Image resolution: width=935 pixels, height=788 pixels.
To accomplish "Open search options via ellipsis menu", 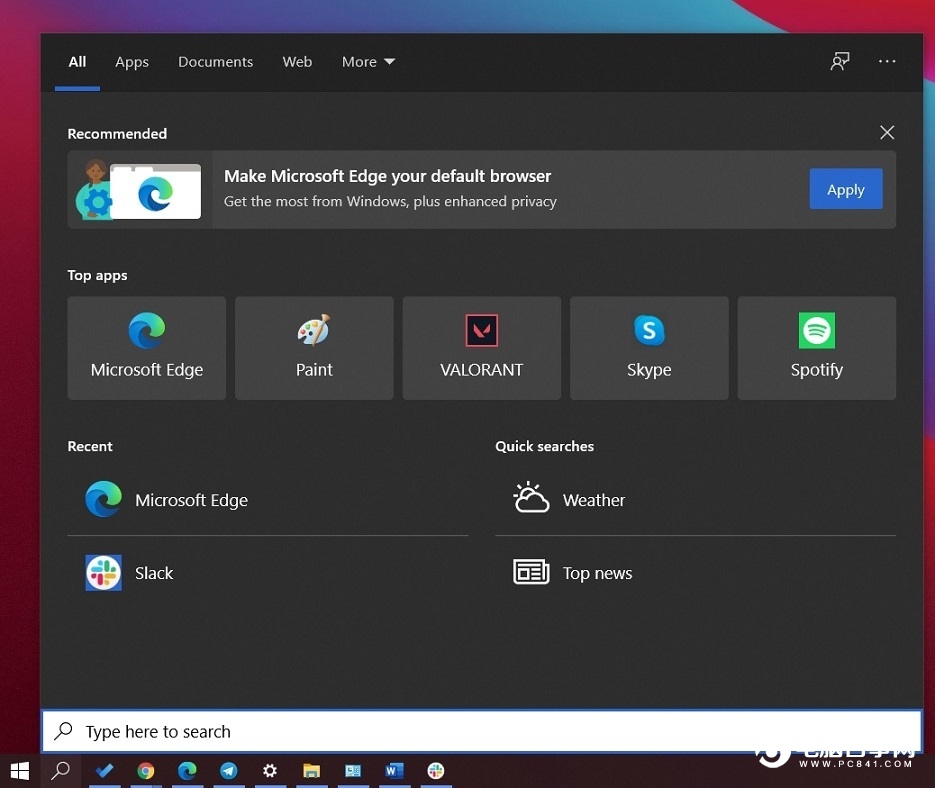I will [x=887, y=61].
